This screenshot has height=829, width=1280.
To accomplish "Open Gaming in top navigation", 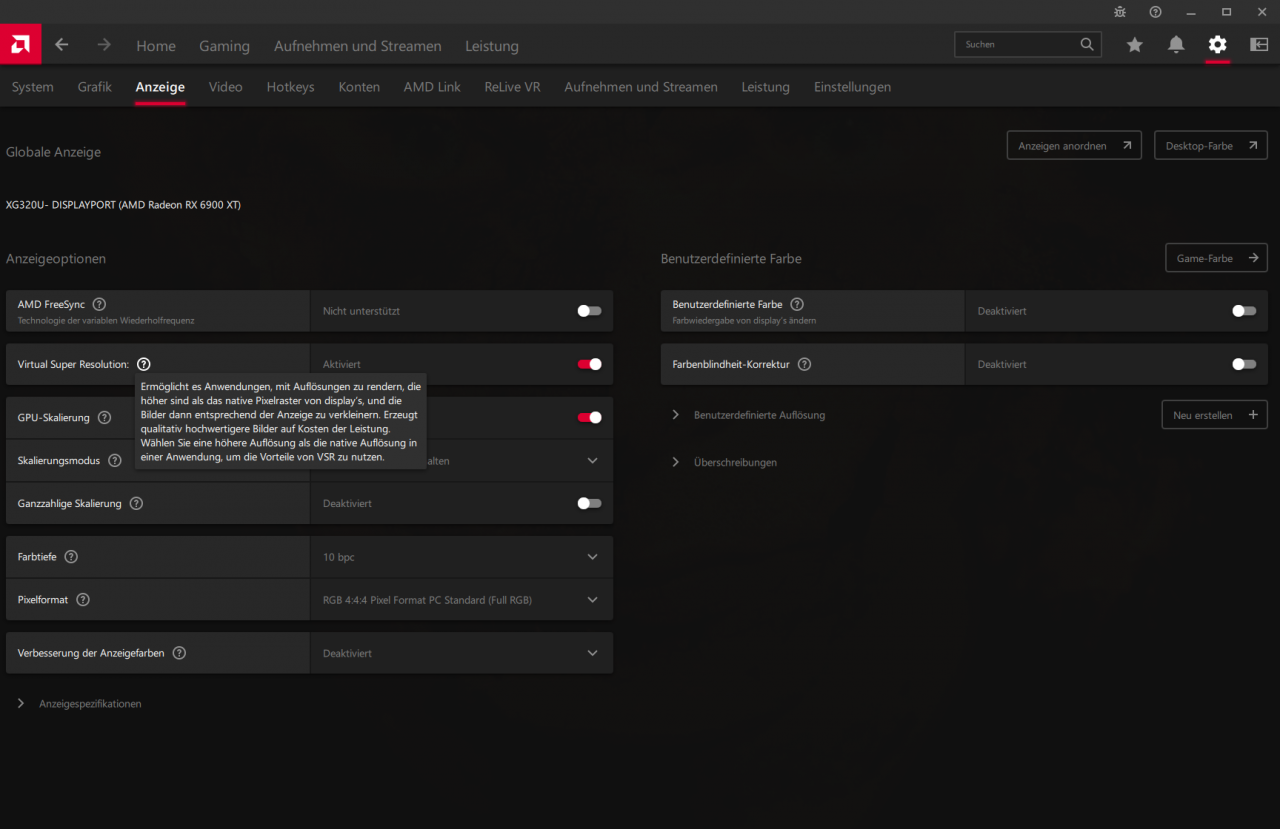I will coord(225,46).
